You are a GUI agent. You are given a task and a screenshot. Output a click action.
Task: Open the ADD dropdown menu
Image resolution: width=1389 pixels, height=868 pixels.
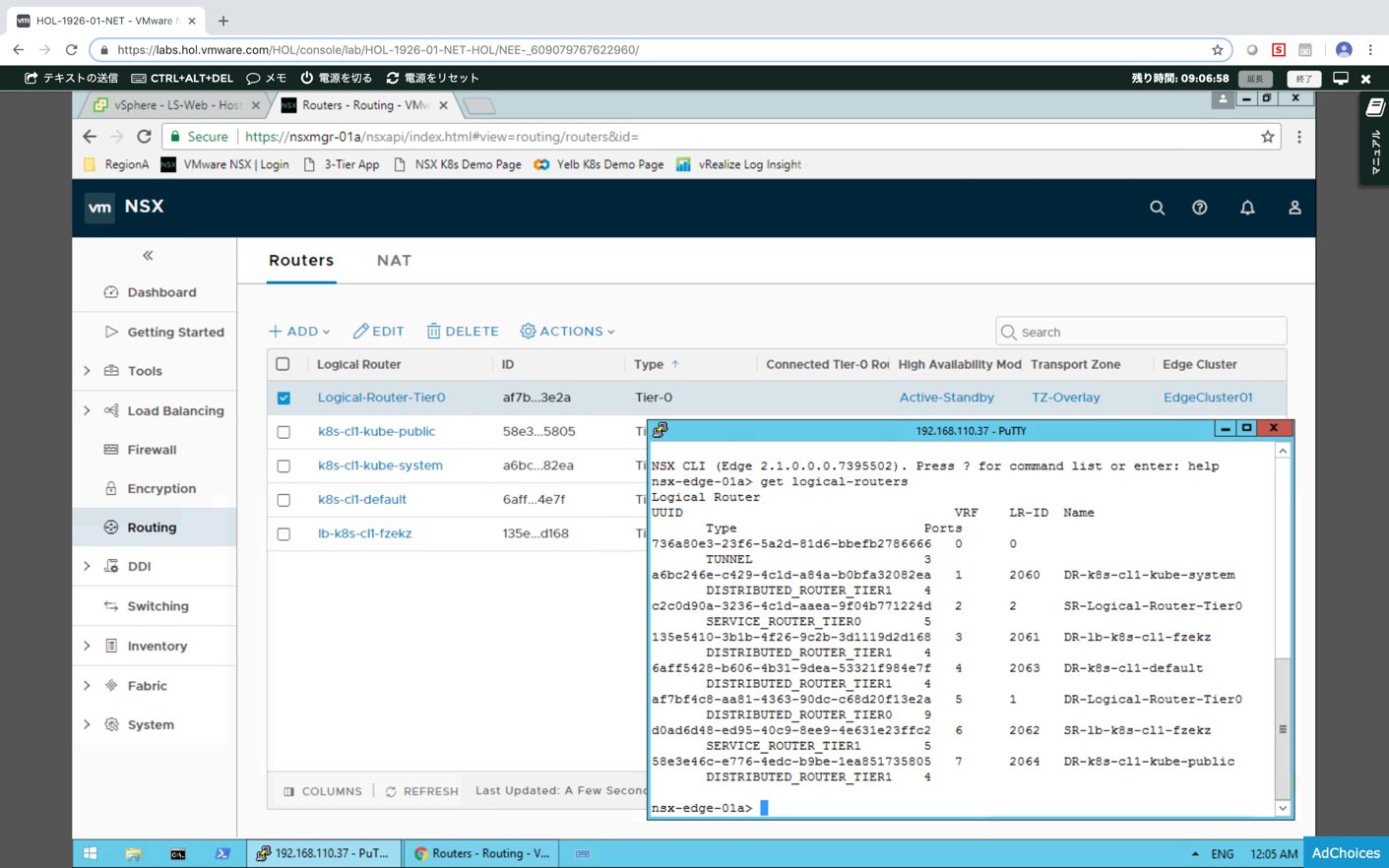(x=299, y=332)
